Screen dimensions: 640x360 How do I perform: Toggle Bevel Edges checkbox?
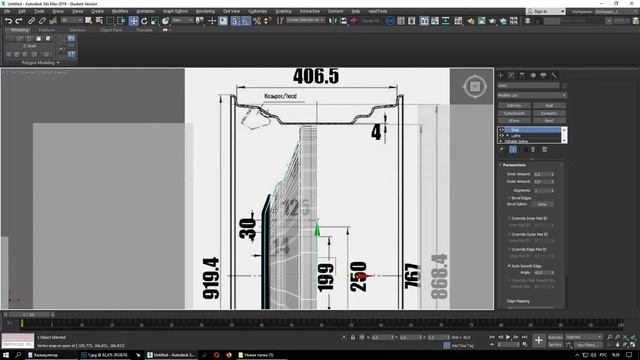[509, 198]
